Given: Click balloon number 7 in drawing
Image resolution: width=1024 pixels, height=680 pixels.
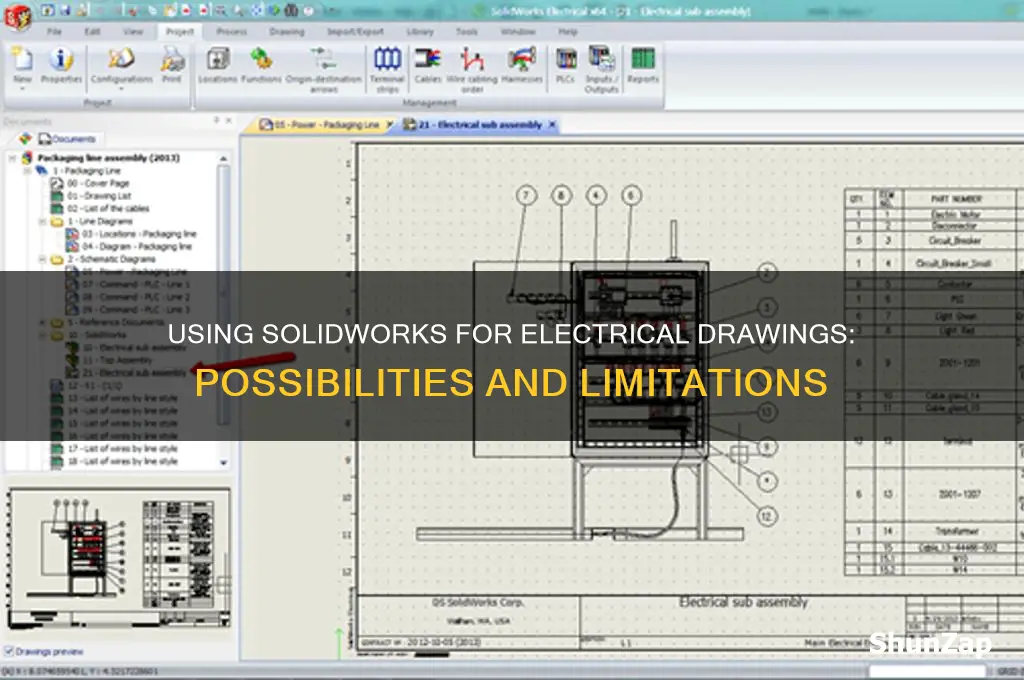Looking at the screenshot, I should point(526,195).
